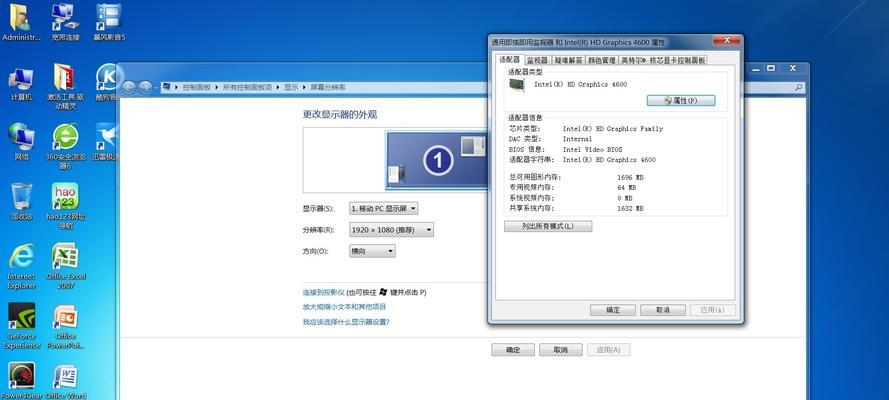The height and width of the screenshot is (400, 889).
Task: Switch to the 疑难解答 tab
Action: pos(568,60)
